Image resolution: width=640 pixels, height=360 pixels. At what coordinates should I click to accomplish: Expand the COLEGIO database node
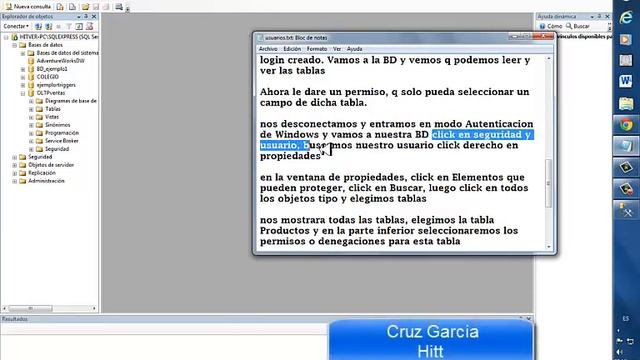[x=23, y=77]
